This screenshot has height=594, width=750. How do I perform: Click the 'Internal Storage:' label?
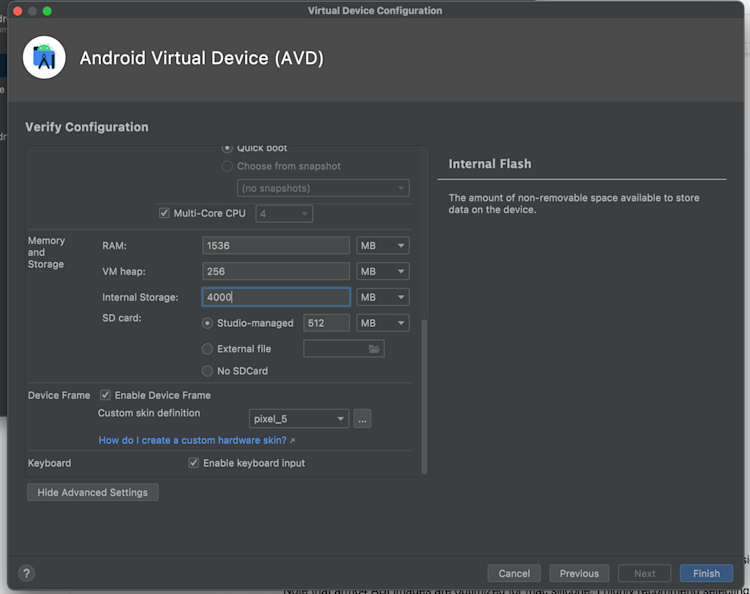click(x=140, y=297)
